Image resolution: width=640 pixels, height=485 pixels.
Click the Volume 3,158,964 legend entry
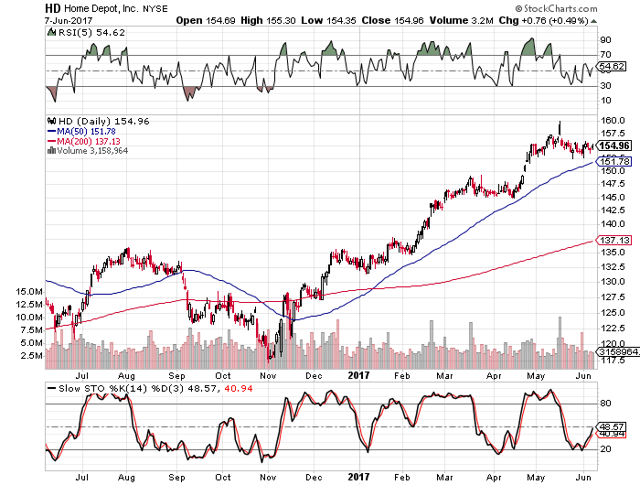tap(92, 151)
